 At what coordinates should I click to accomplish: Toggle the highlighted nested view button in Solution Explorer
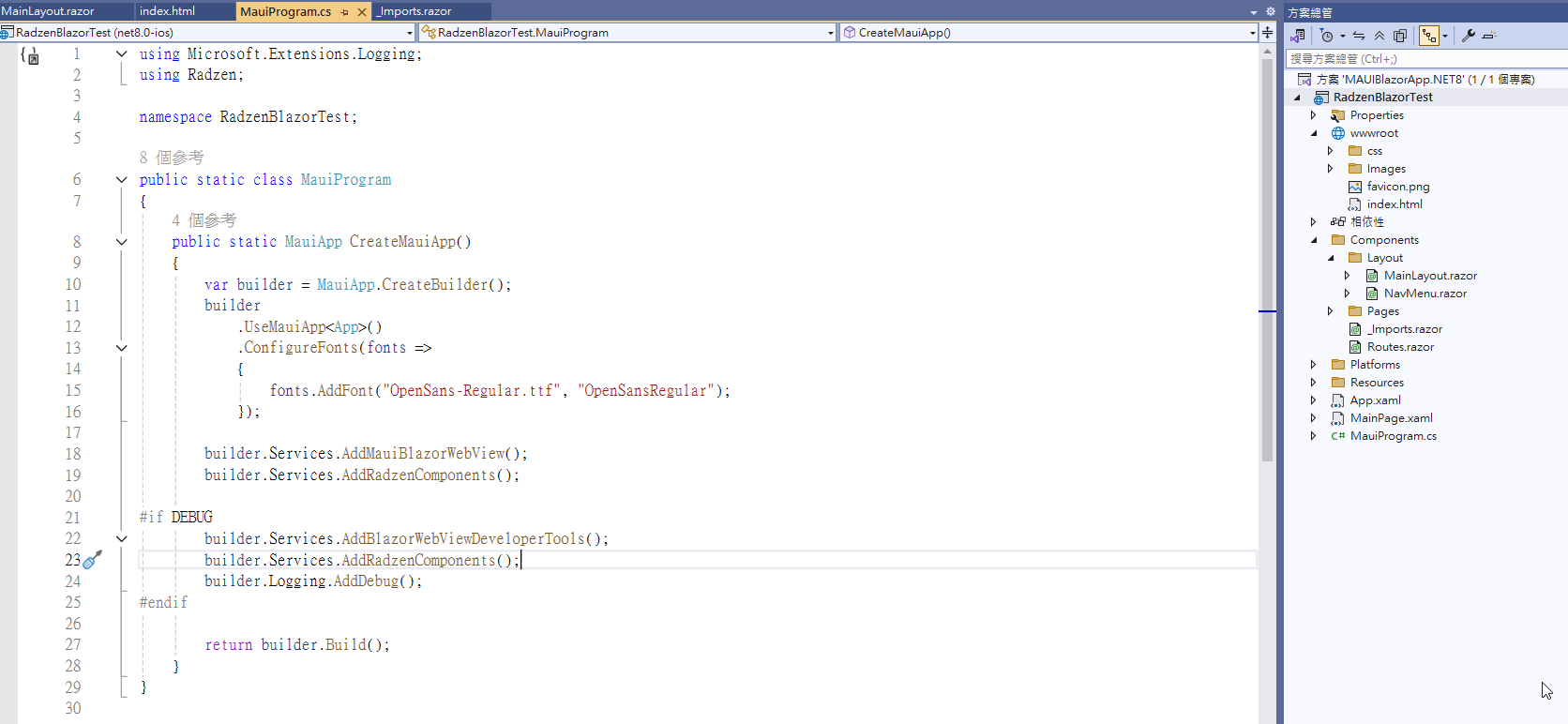pyautogui.click(x=1428, y=36)
